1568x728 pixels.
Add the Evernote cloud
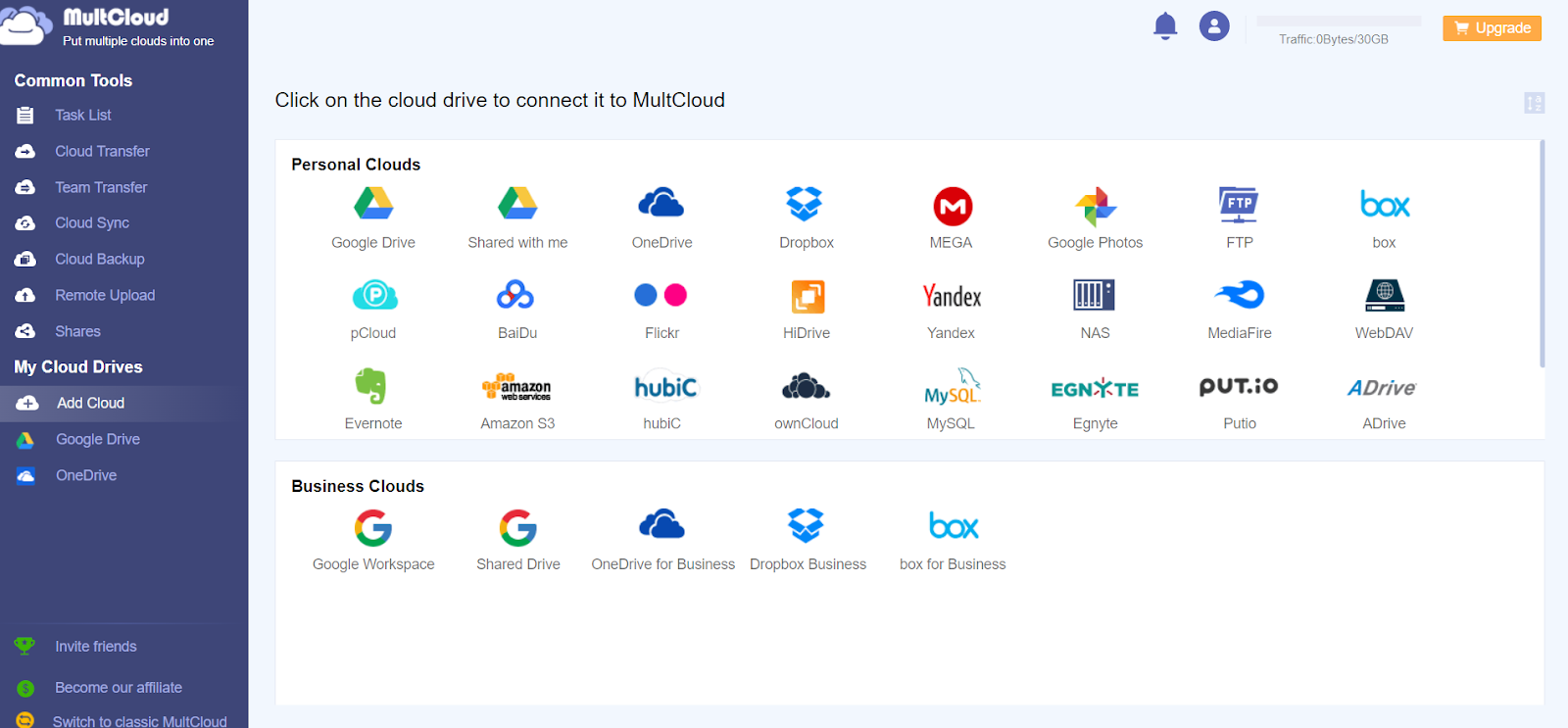[x=371, y=386]
